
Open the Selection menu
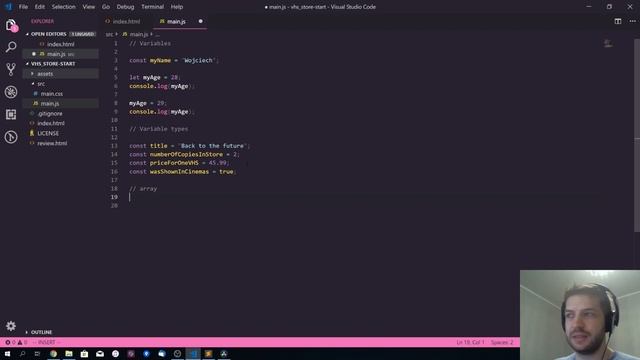click(x=63, y=7)
